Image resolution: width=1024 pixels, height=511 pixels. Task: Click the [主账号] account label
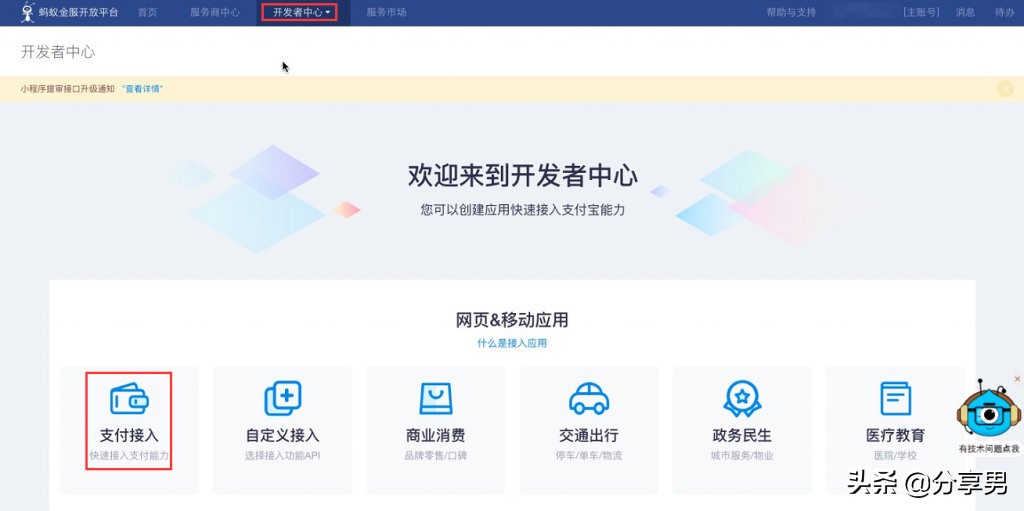tap(921, 12)
